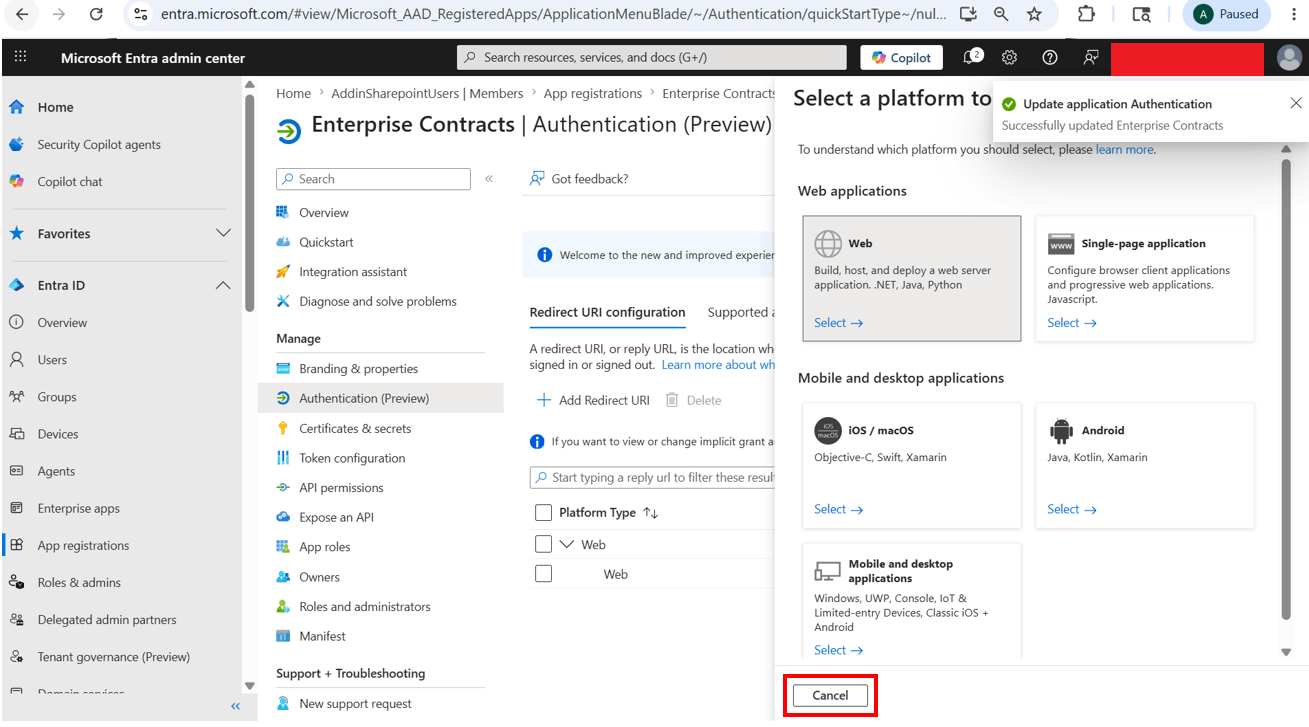Zoom control magnifier in address bar
Image resolution: width=1309 pixels, height=727 pixels.
click(1001, 14)
